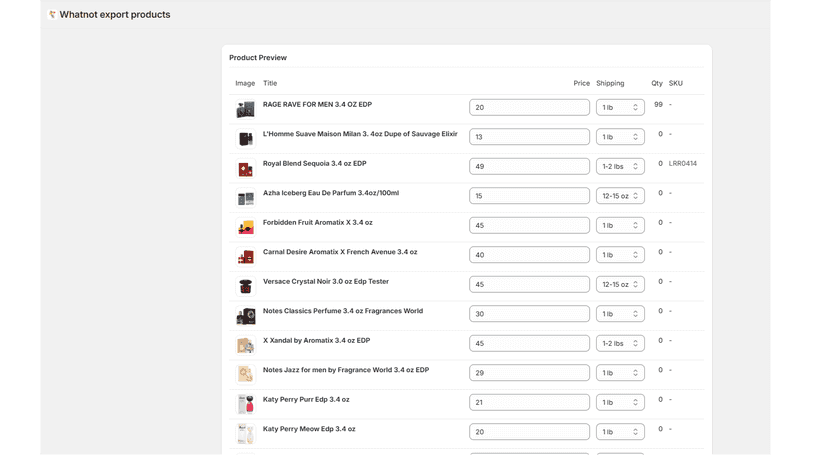Click SKU value 'LRR0414'
This screenshot has width=828, height=466.
pos(683,164)
